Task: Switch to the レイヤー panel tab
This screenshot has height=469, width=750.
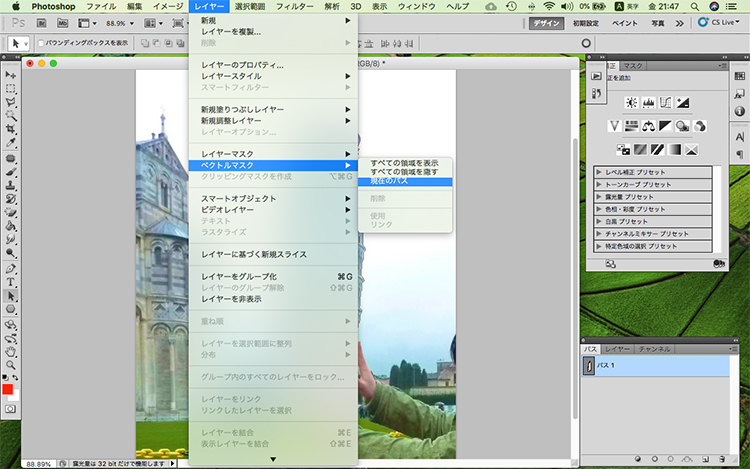Action: click(x=617, y=349)
